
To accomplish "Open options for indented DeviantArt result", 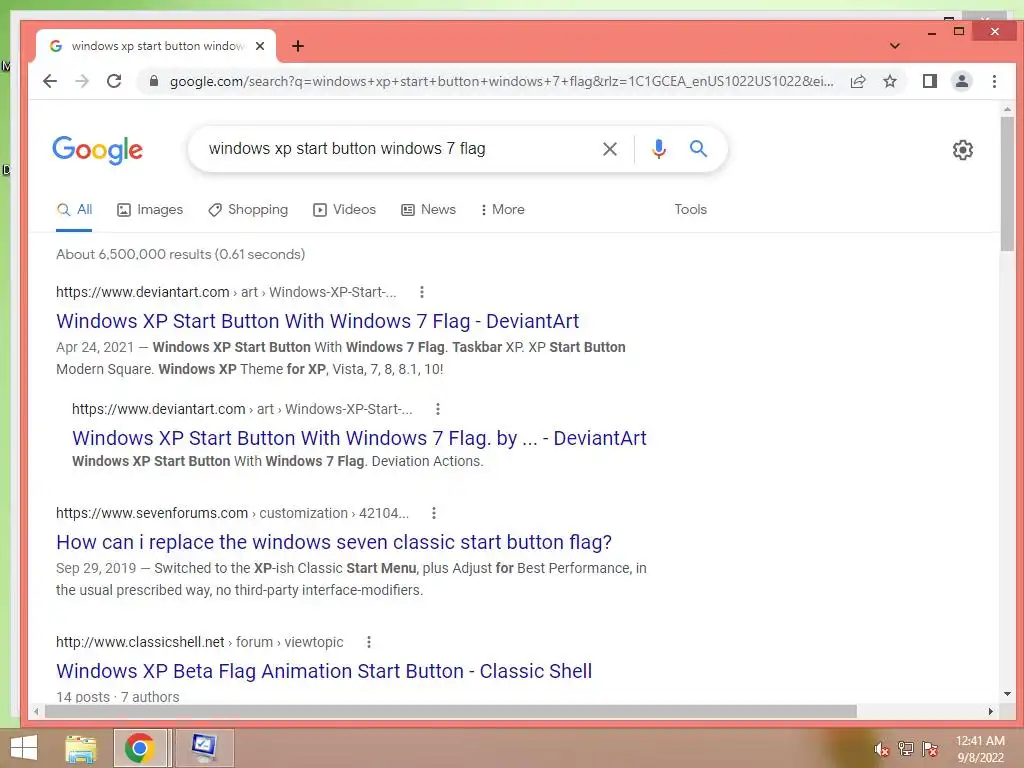I will pyautogui.click(x=438, y=409).
